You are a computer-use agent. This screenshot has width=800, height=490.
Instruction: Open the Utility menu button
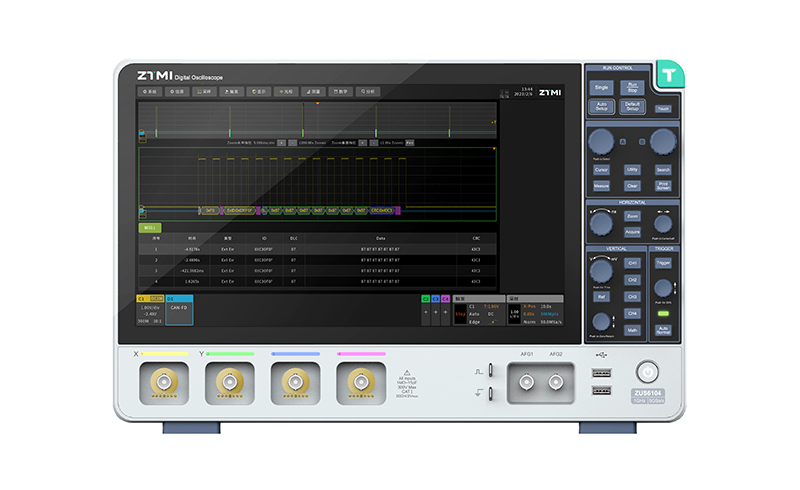point(632,170)
